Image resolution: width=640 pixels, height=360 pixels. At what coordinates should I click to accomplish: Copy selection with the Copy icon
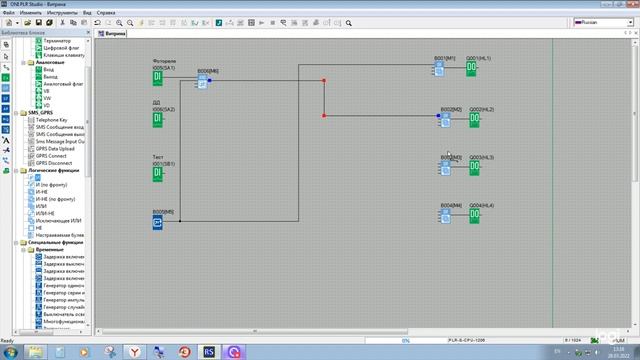(x=73, y=23)
